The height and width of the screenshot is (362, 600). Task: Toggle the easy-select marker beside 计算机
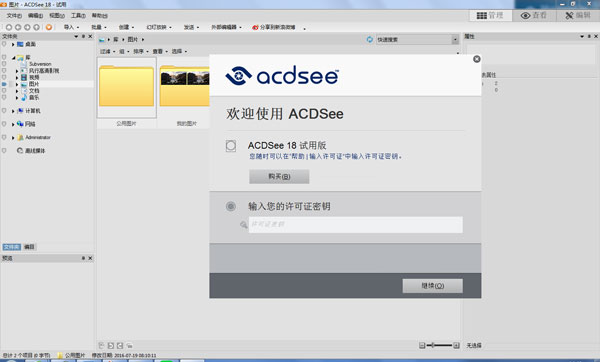4,111
